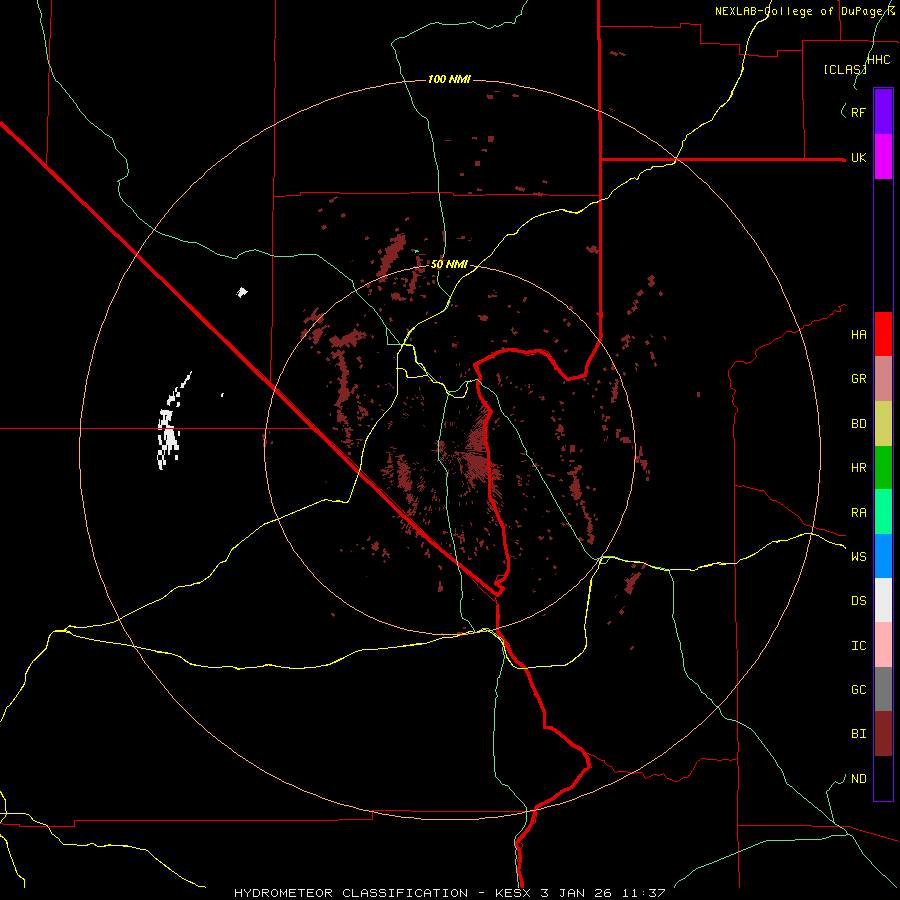Click the 'GC' legend label
This screenshot has width=900, height=900.
click(x=858, y=690)
